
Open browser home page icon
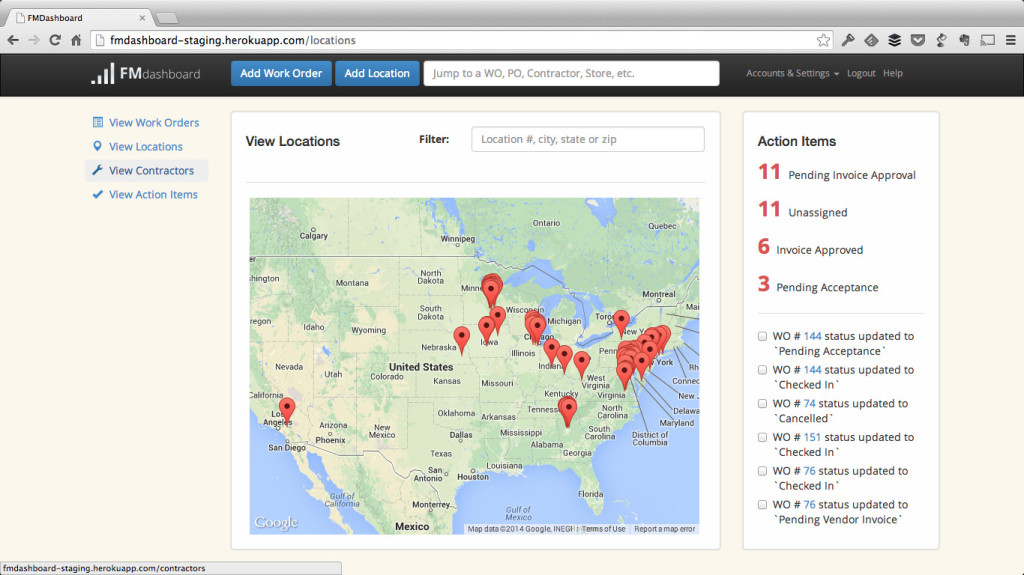tap(76, 41)
